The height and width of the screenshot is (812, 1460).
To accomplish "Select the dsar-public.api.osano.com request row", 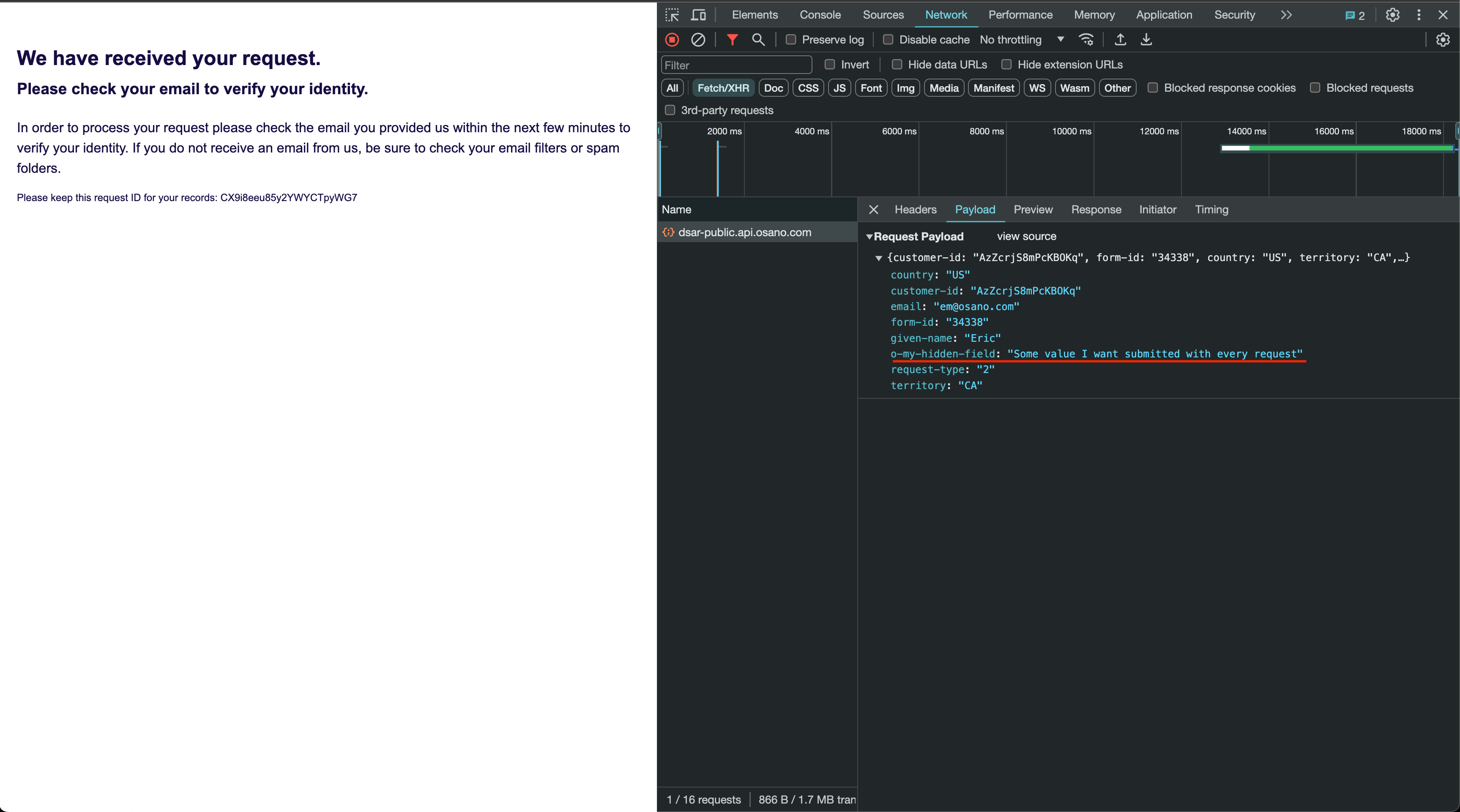I will coord(757,232).
